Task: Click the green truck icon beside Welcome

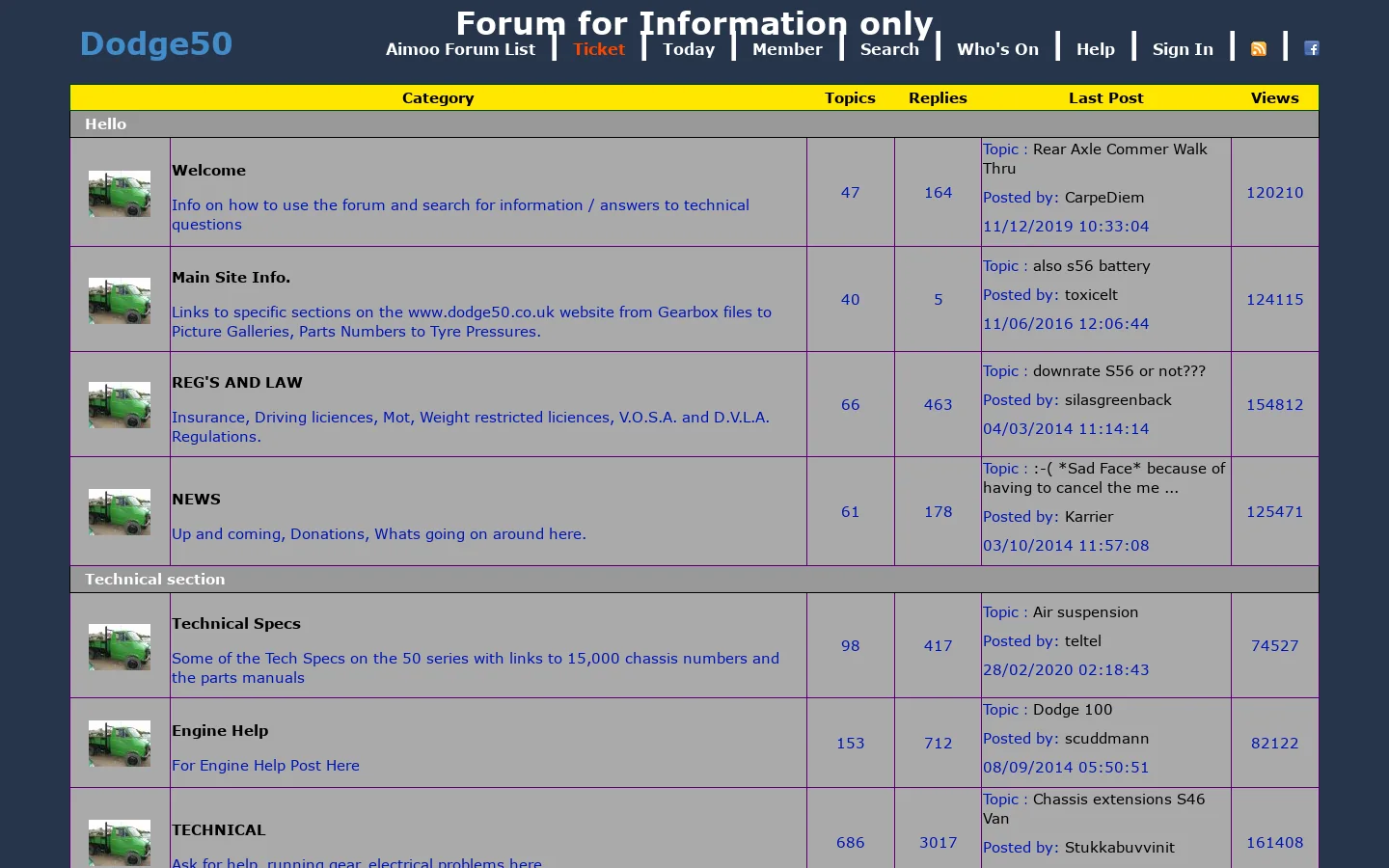Action: pos(120,194)
